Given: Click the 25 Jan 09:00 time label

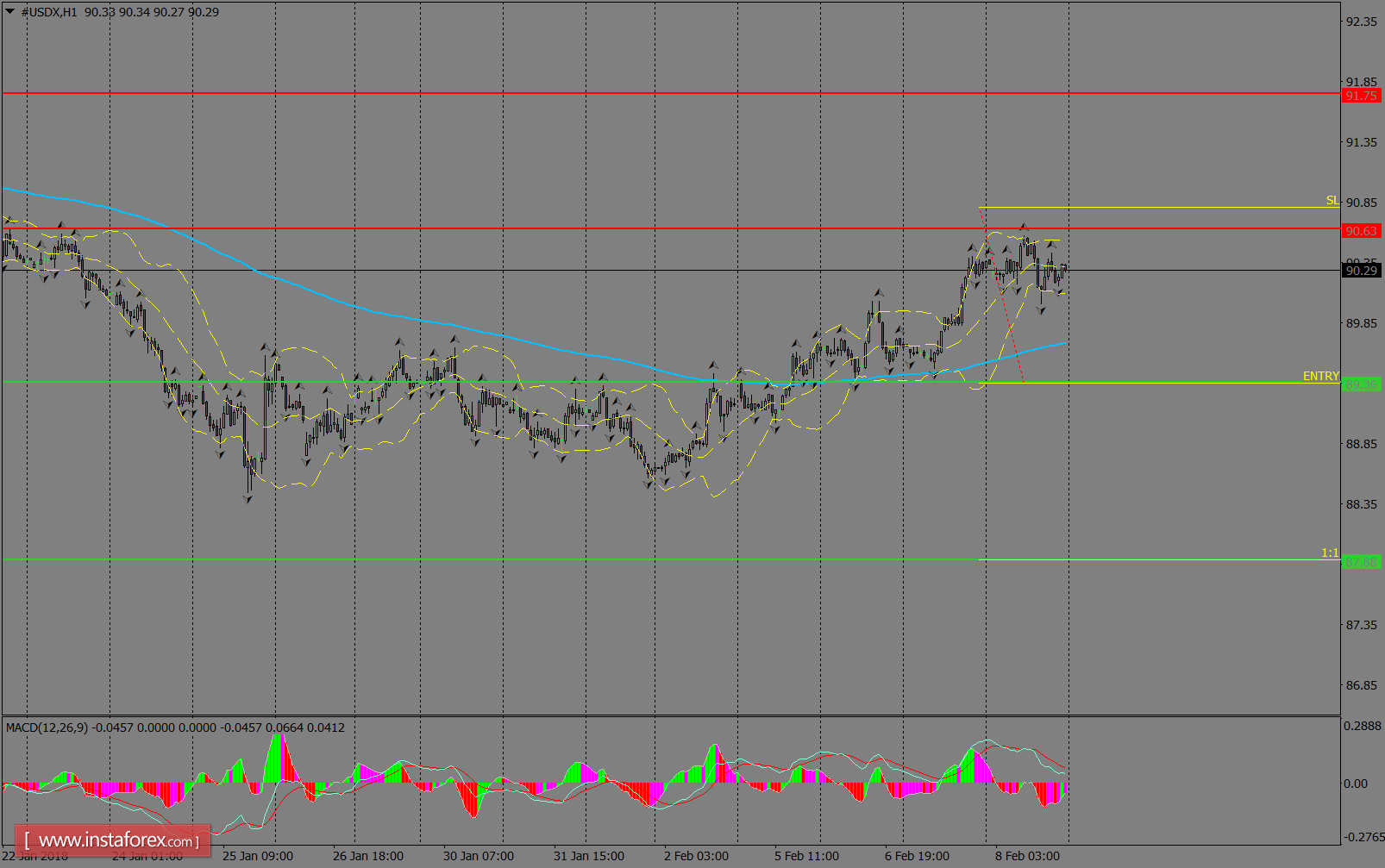Looking at the screenshot, I should [257, 856].
